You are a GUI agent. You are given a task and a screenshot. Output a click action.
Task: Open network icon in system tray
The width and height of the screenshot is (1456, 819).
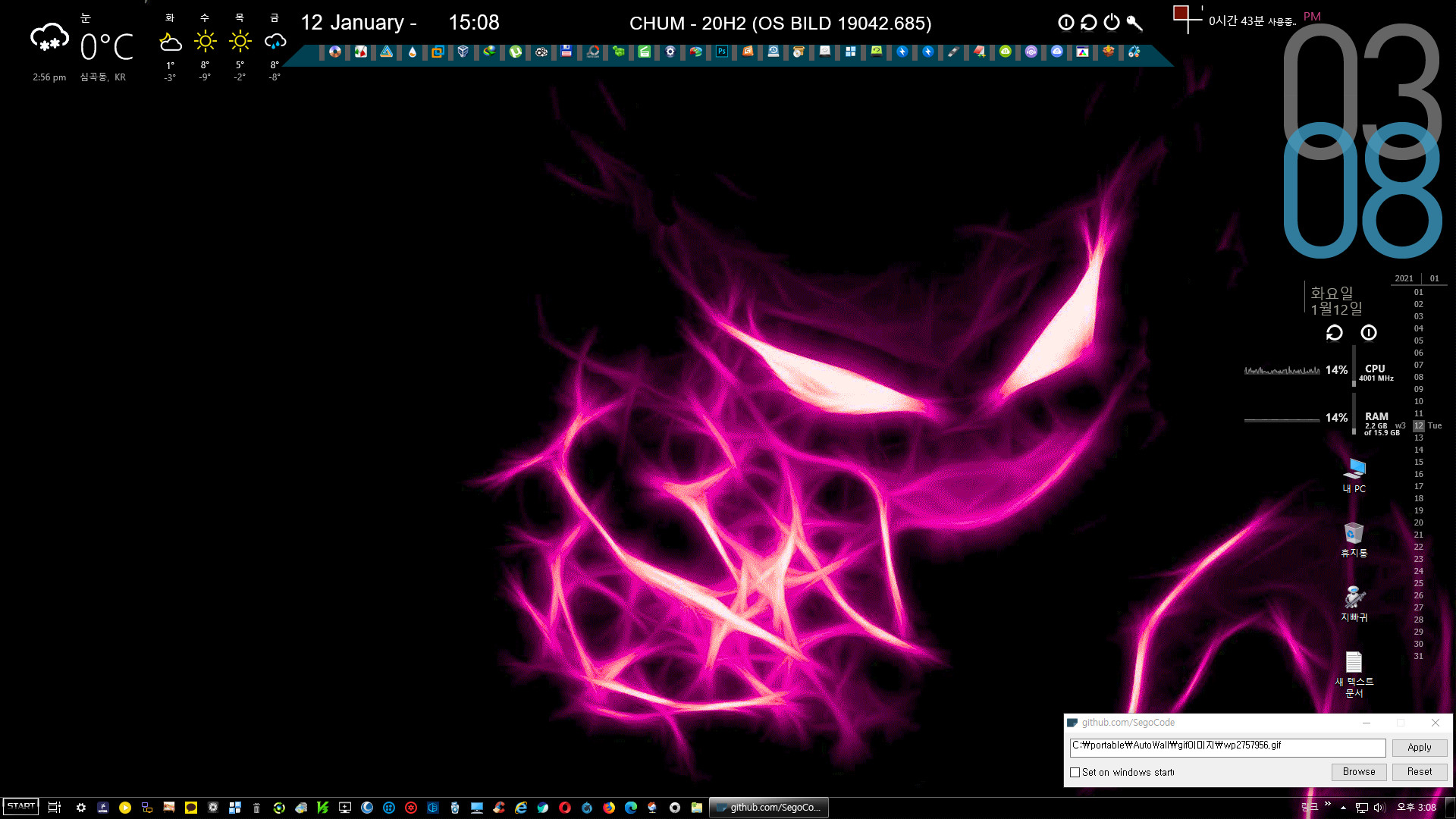pyautogui.click(x=1362, y=808)
